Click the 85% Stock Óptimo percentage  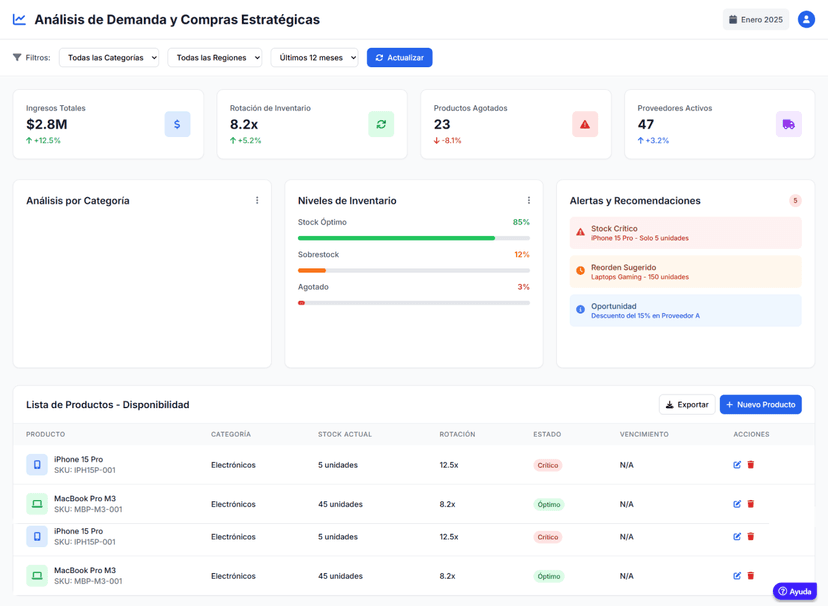click(x=521, y=222)
